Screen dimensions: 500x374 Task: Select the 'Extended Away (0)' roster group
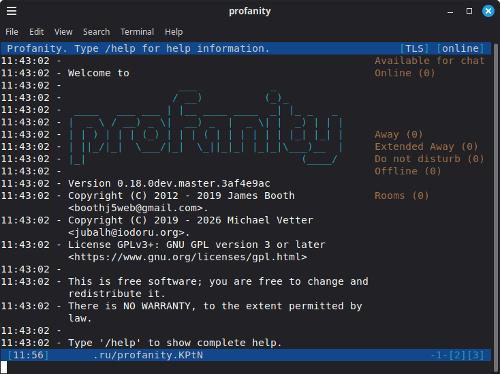(x=426, y=147)
